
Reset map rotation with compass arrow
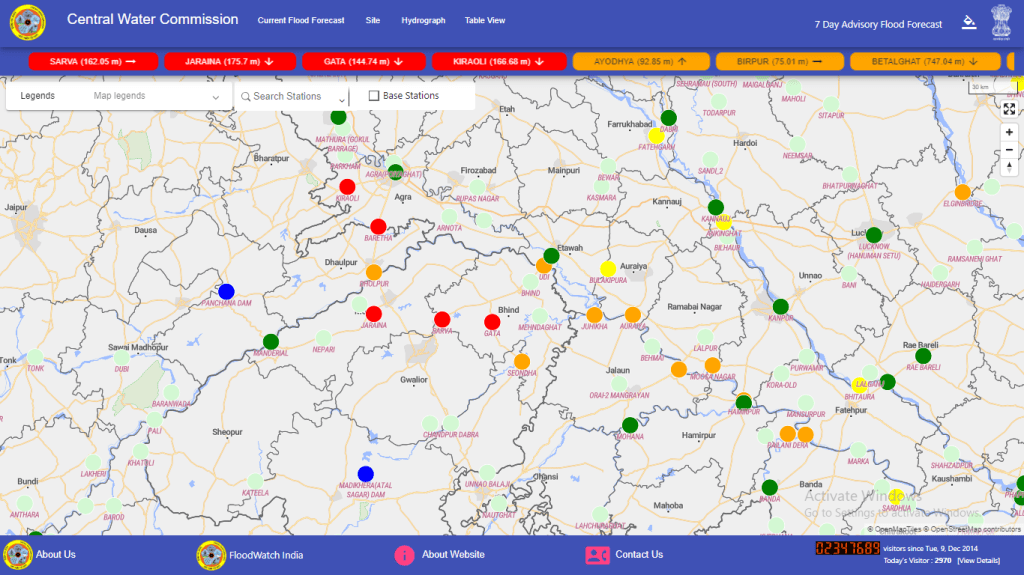1009,169
